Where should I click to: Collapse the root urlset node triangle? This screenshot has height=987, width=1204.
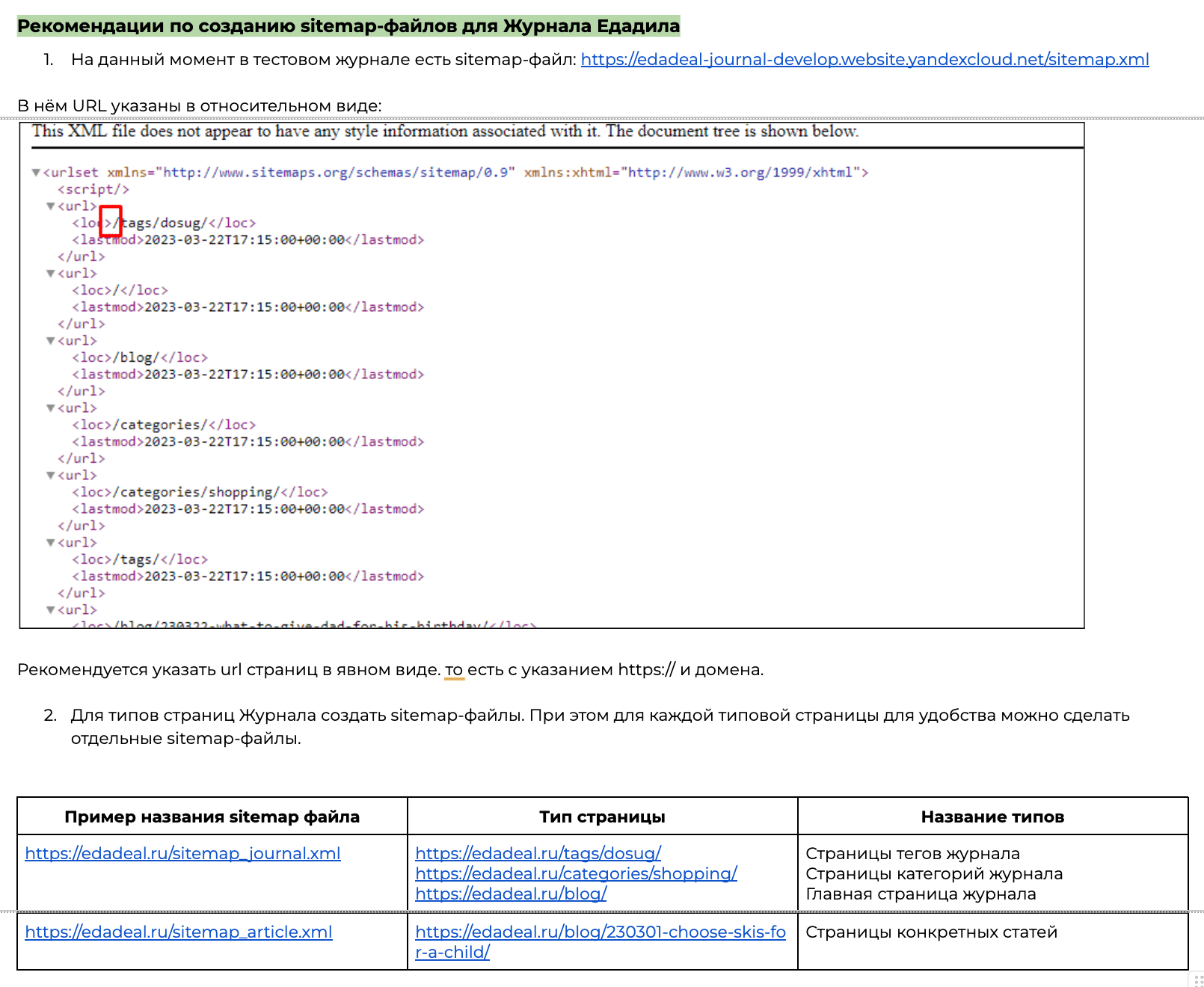36,173
